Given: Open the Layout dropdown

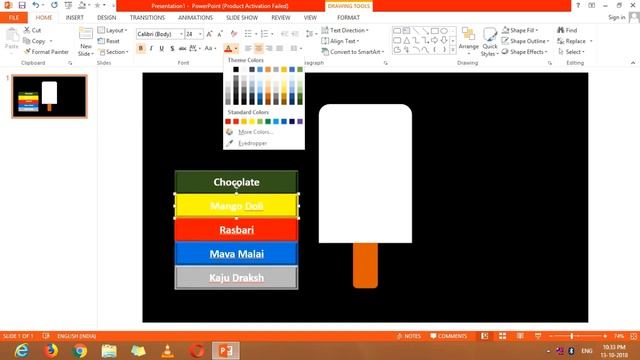Looking at the screenshot, I should pyautogui.click(x=113, y=30).
